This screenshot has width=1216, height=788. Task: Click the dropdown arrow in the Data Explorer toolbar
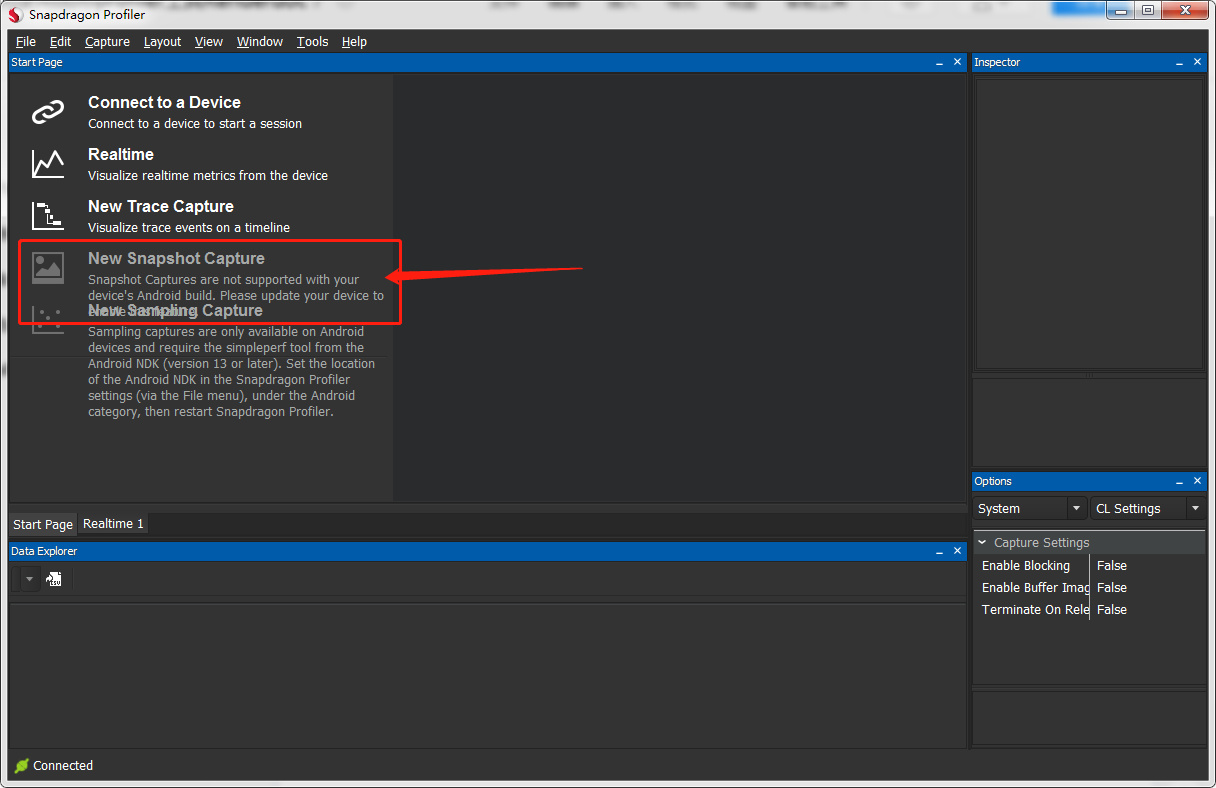(x=28, y=578)
